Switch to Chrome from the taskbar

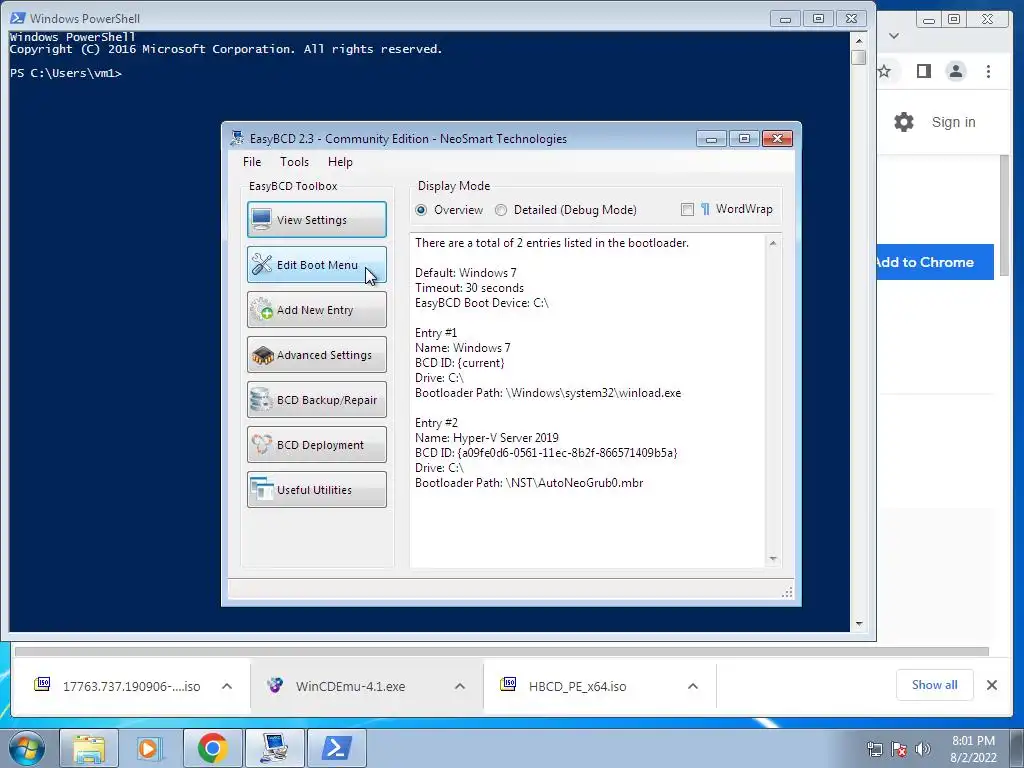click(x=212, y=748)
